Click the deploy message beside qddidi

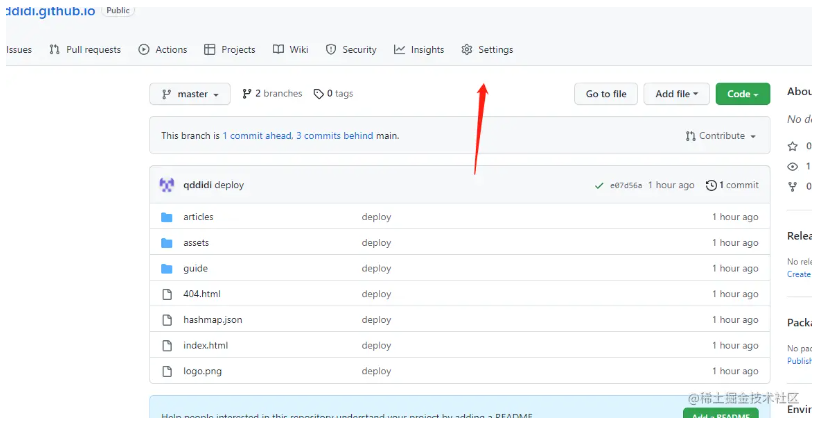click(x=229, y=185)
